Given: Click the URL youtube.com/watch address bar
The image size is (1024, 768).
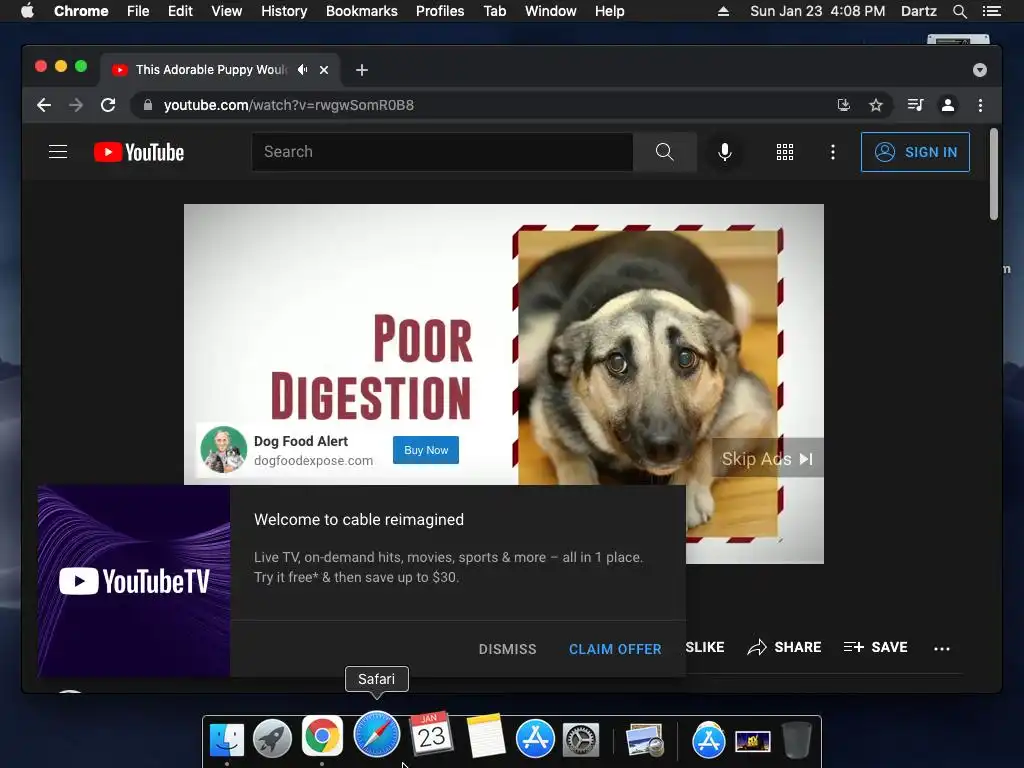Looking at the screenshot, I should pos(289,105).
